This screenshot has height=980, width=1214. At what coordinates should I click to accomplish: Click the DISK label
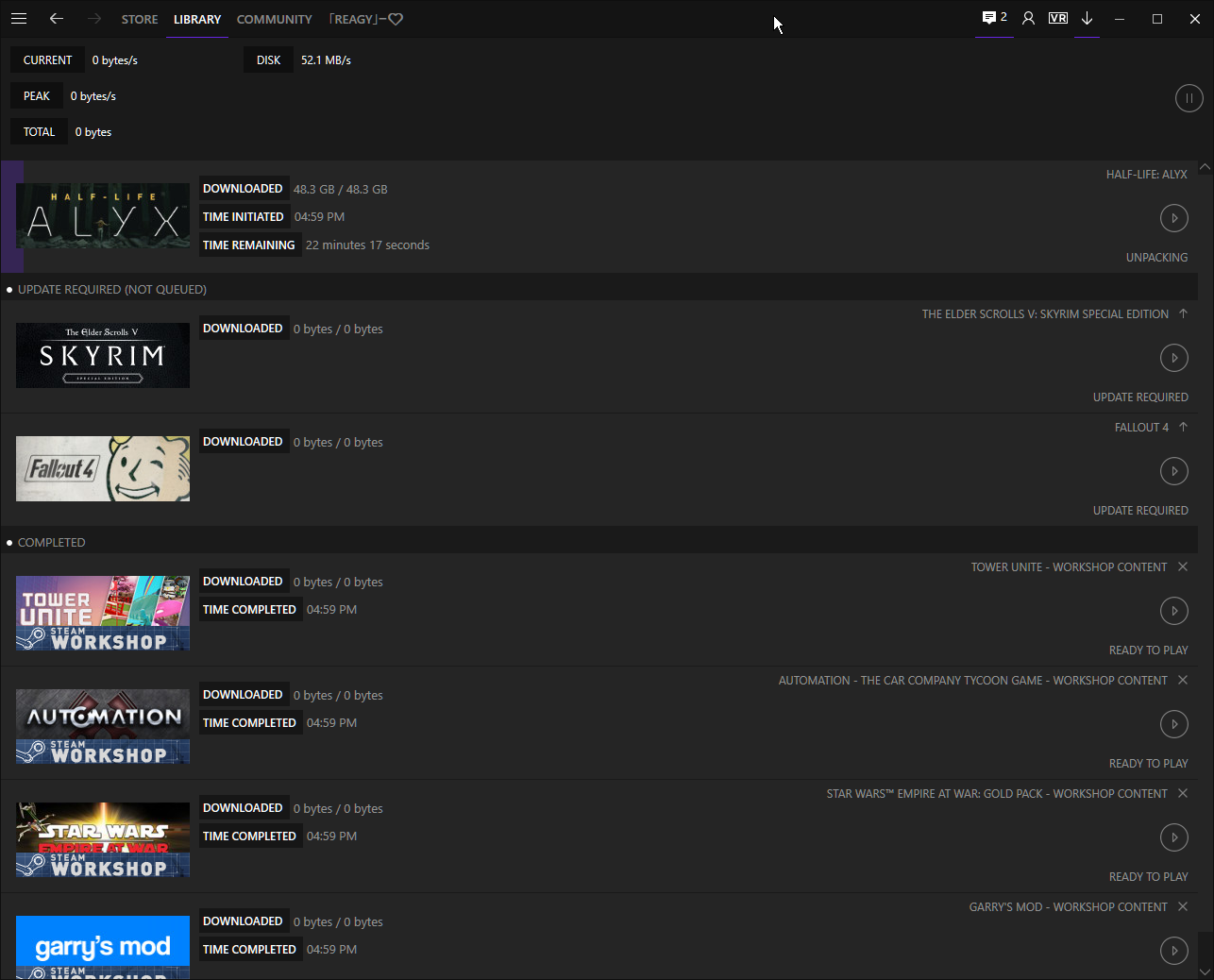coord(268,60)
